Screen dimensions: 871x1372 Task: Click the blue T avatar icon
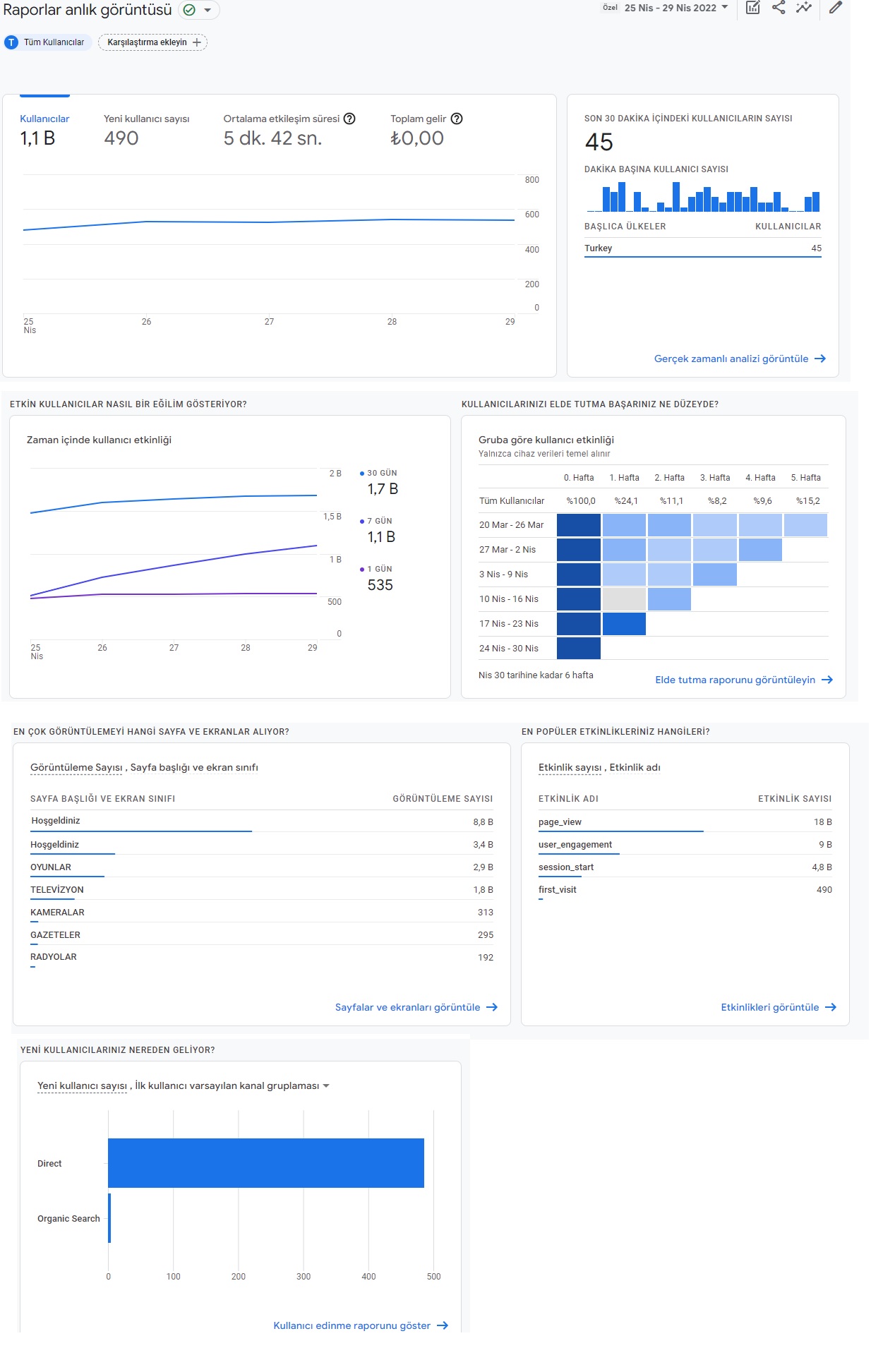tap(11, 42)
